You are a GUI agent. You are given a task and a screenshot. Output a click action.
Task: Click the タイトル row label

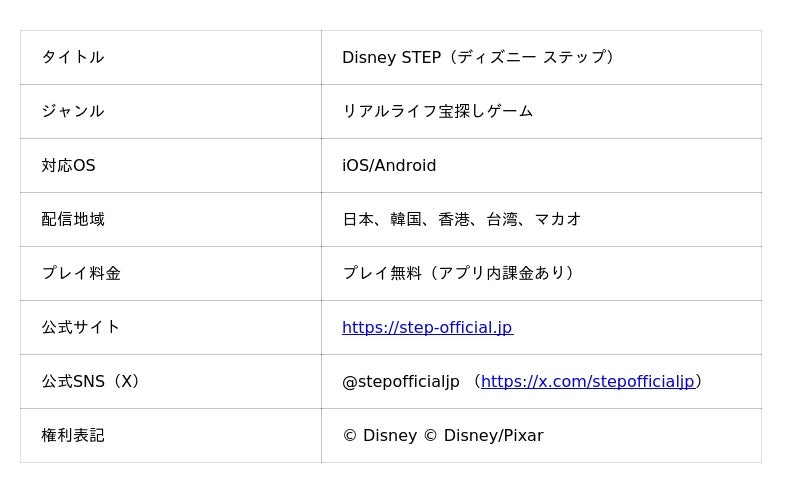click(x=73, y=58)
